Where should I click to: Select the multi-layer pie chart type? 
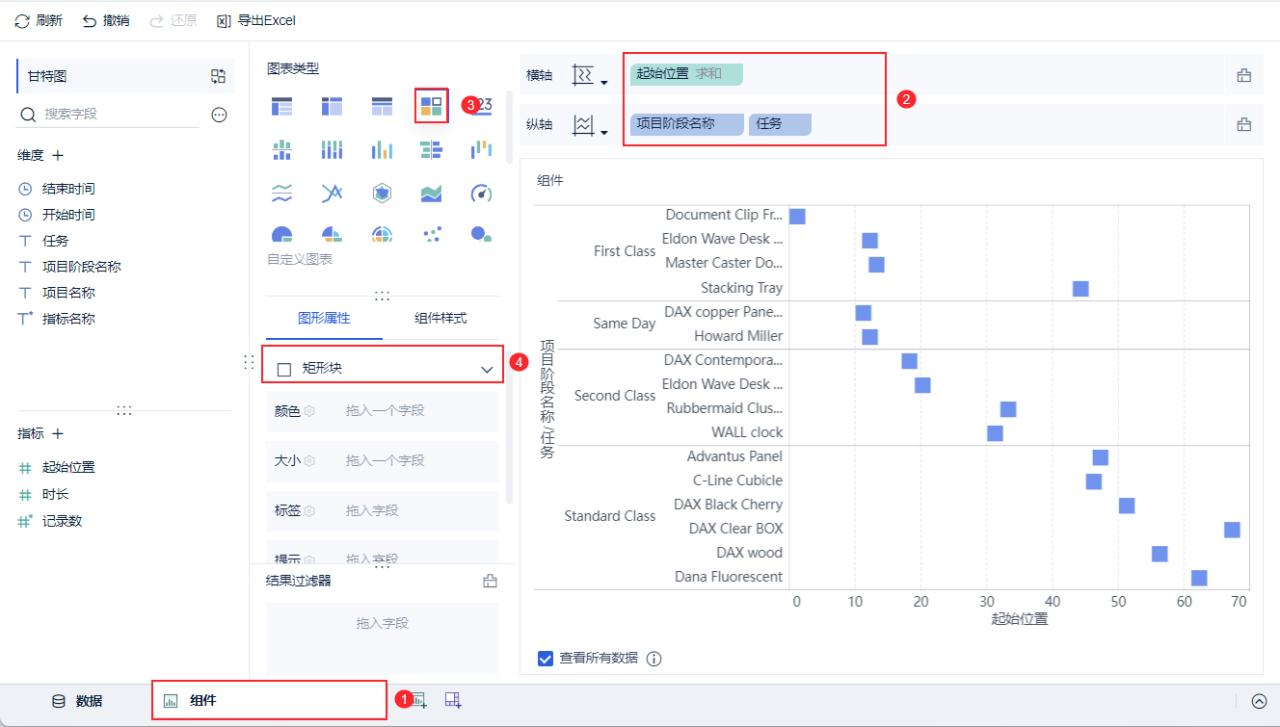click(382, 234)
